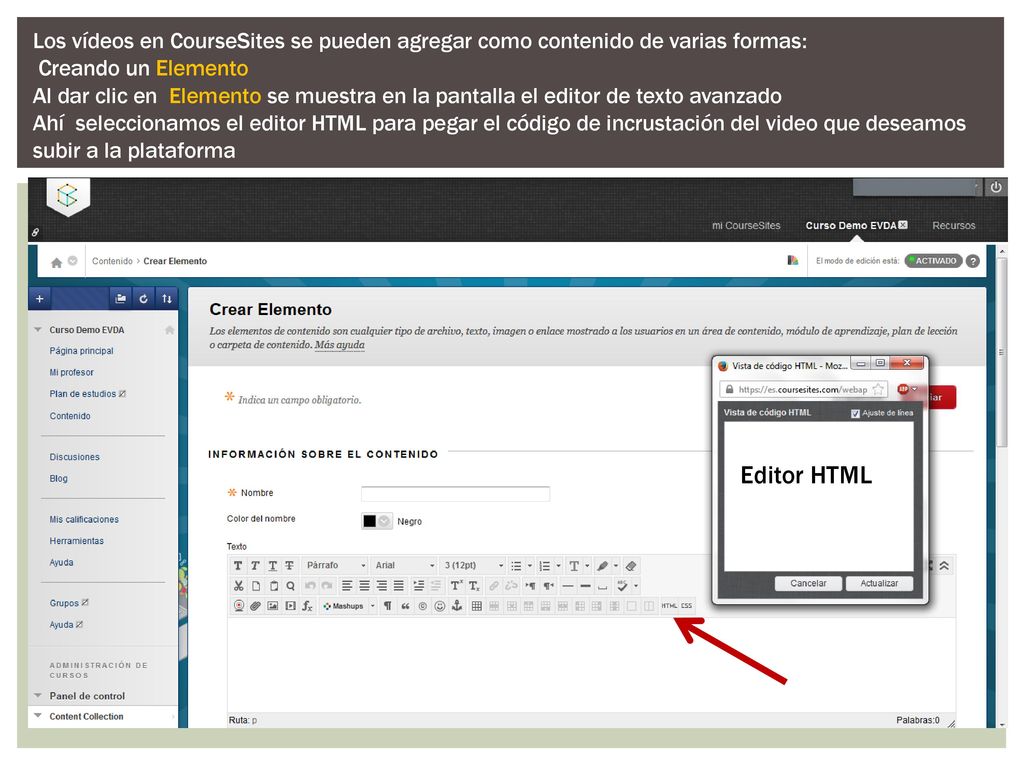
Task: Insert embedded media with play icon
Action: [x=290, y=606]
